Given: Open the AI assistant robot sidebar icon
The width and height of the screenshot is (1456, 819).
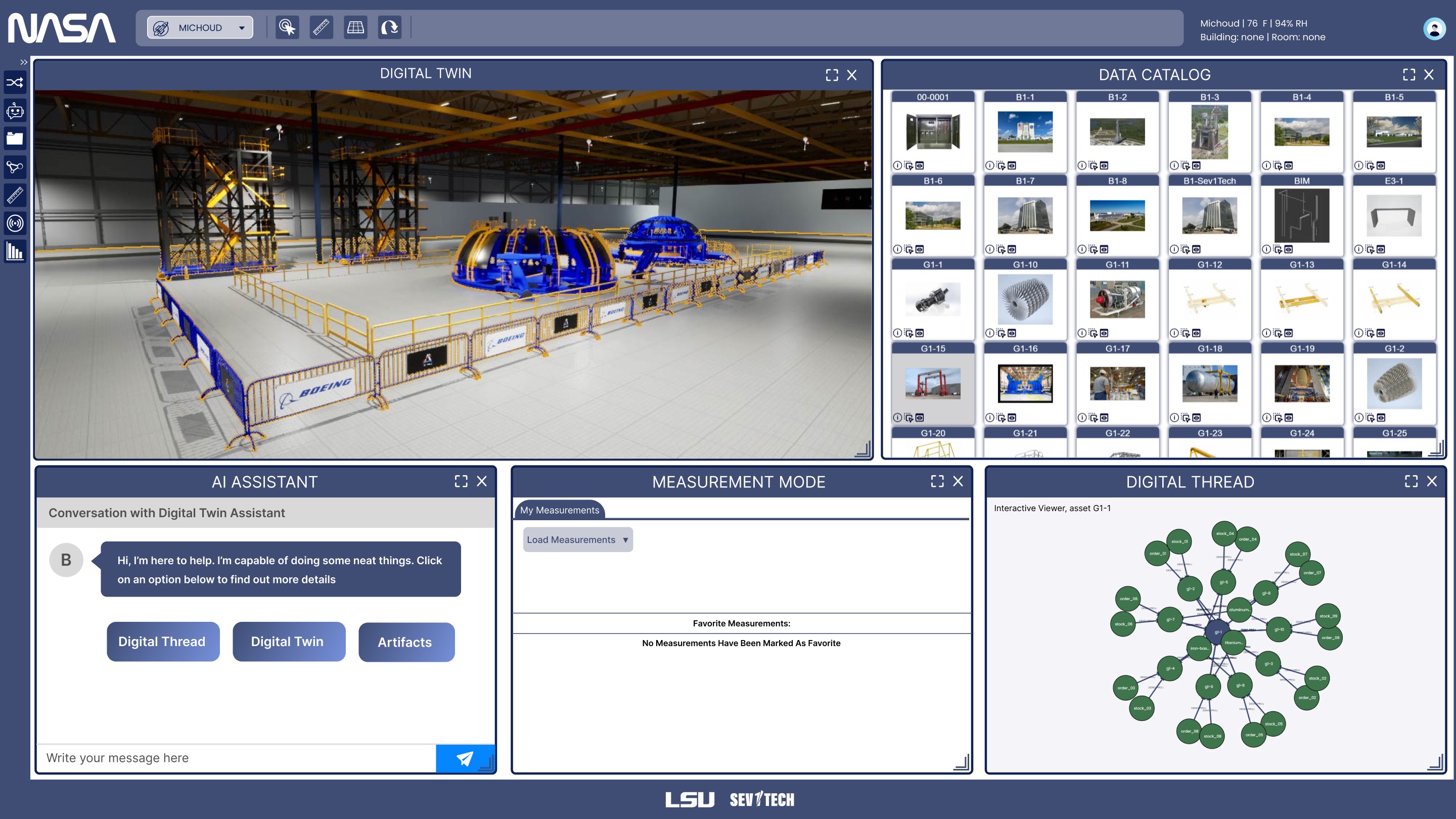Looking at the screenshot, I should tap(15, 111).
